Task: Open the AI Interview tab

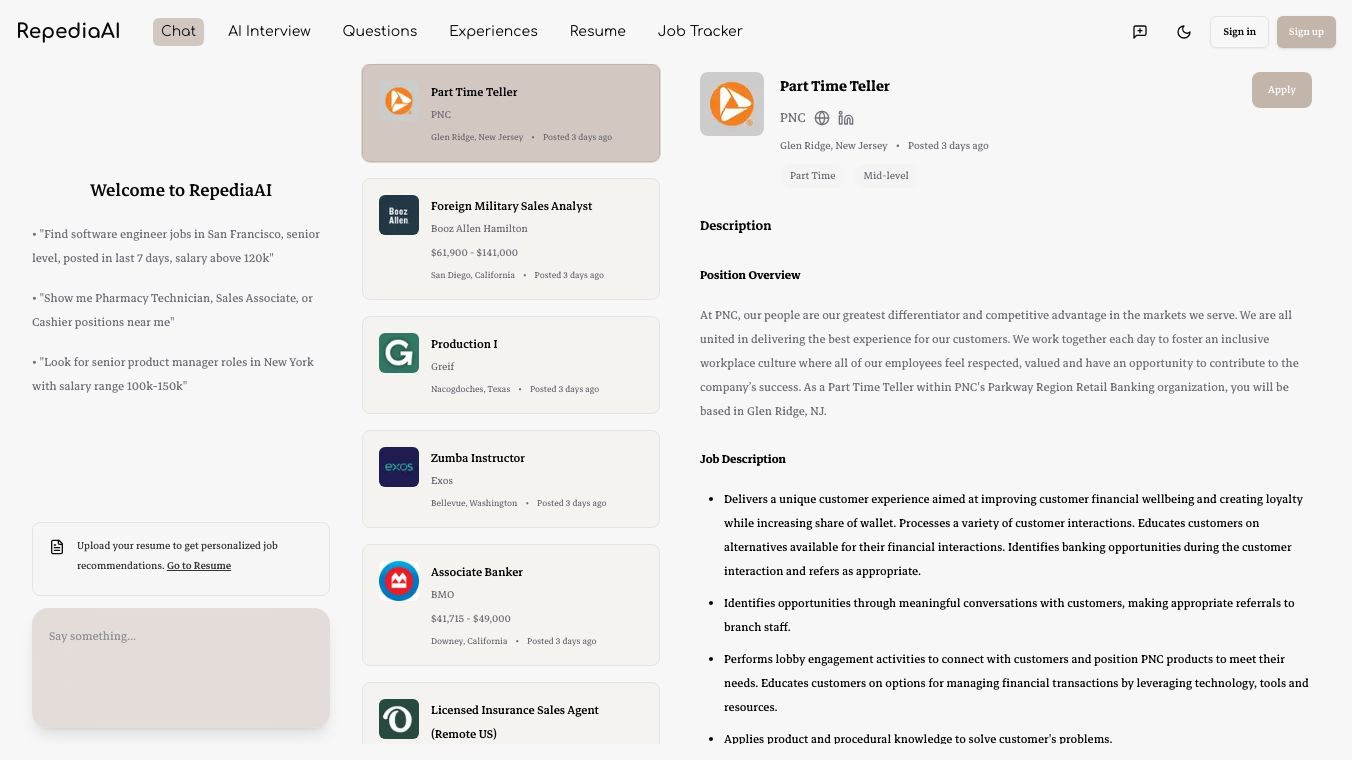Action: pos(269,31)
